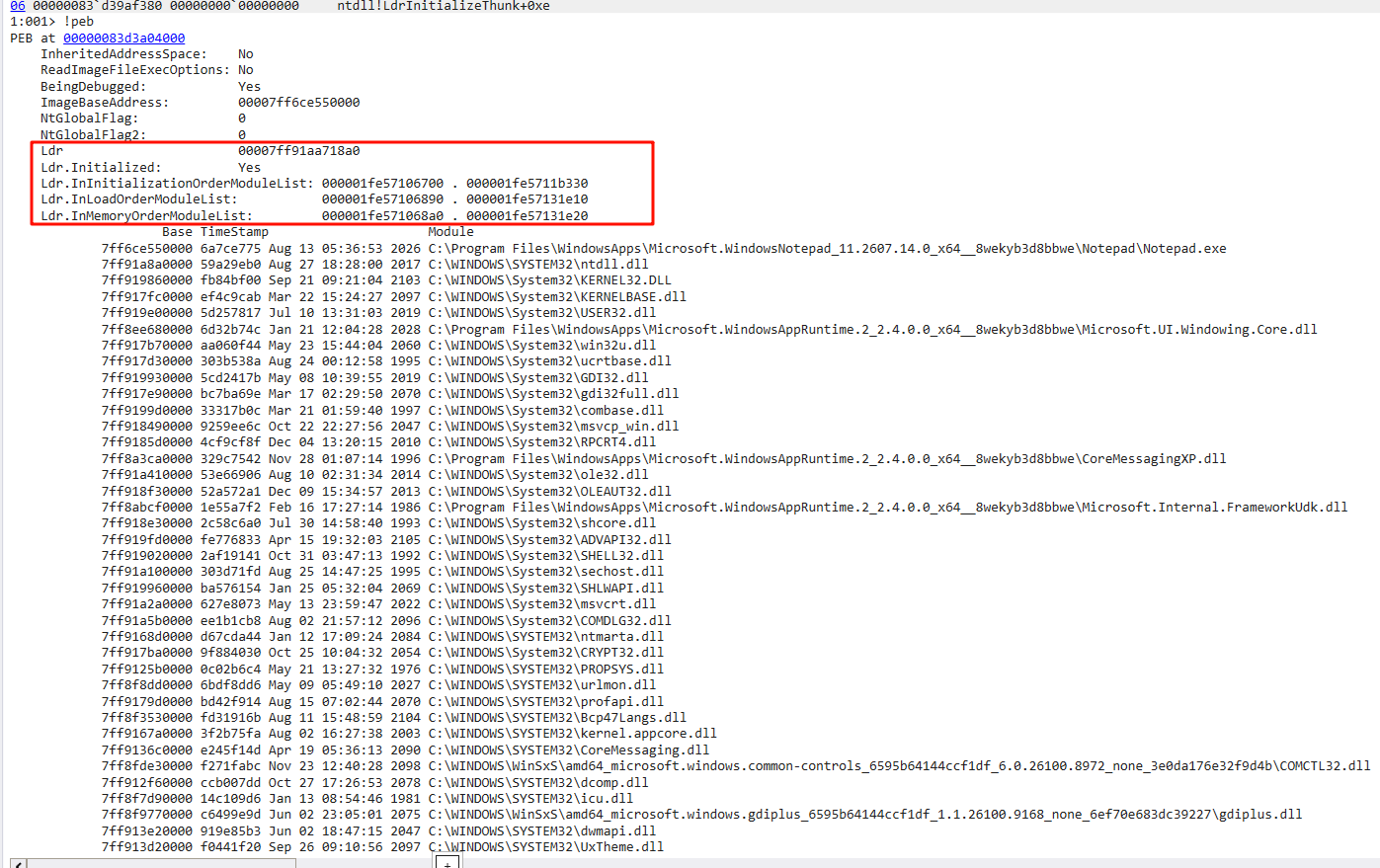The height and width of the screenshot is (868, 1380).
Task: Select the profapi.dll module path
Action: click(x=546, y=701)
